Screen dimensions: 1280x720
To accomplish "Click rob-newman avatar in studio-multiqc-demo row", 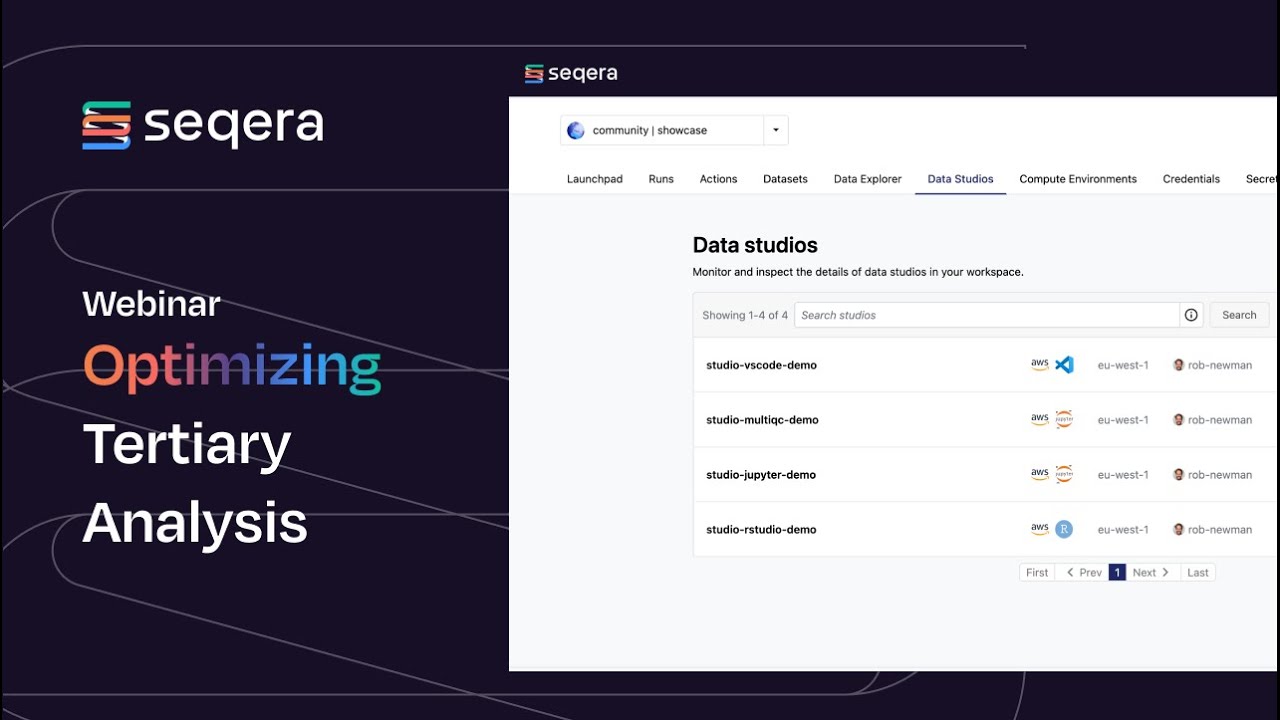I will click(x=1179, y=420).
